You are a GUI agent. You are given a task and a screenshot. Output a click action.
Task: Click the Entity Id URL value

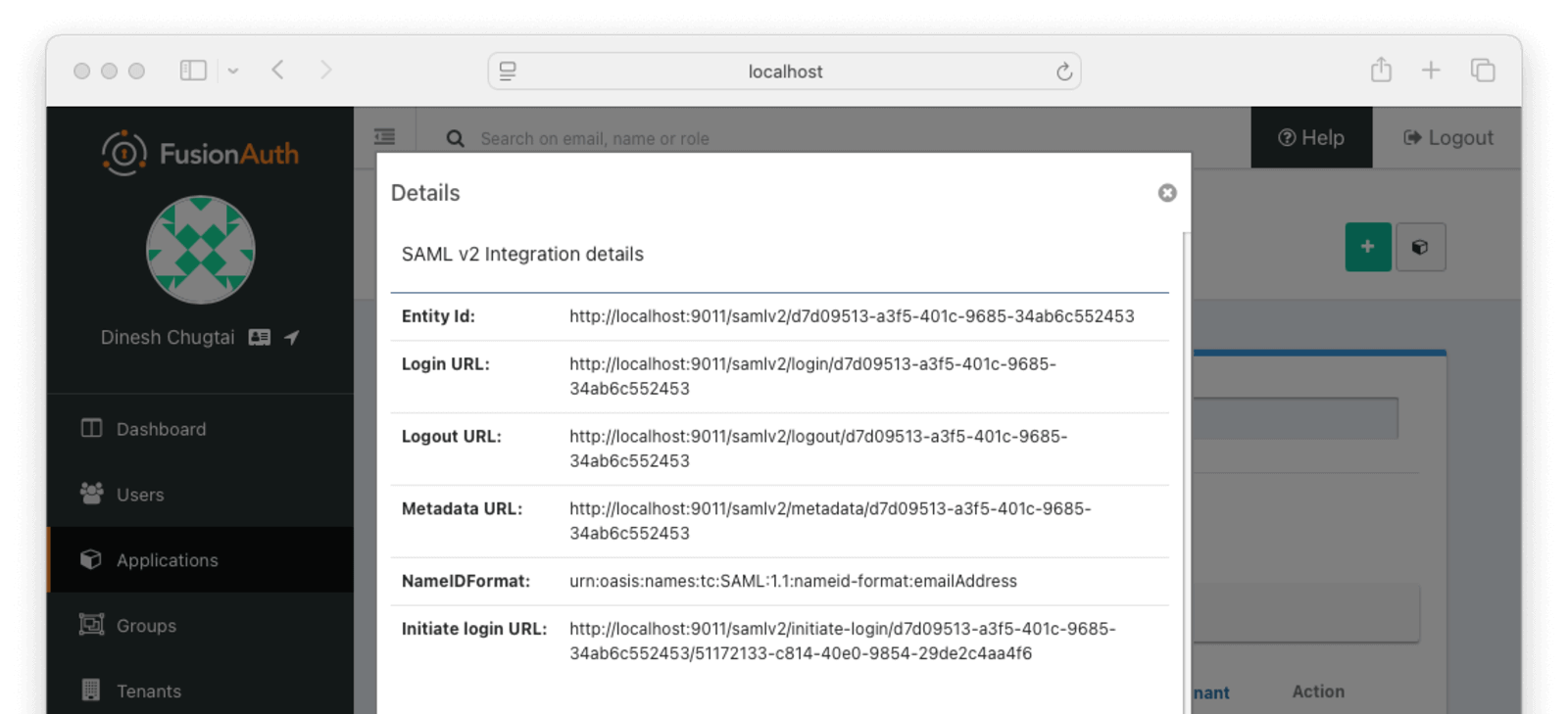click(852, 316)
